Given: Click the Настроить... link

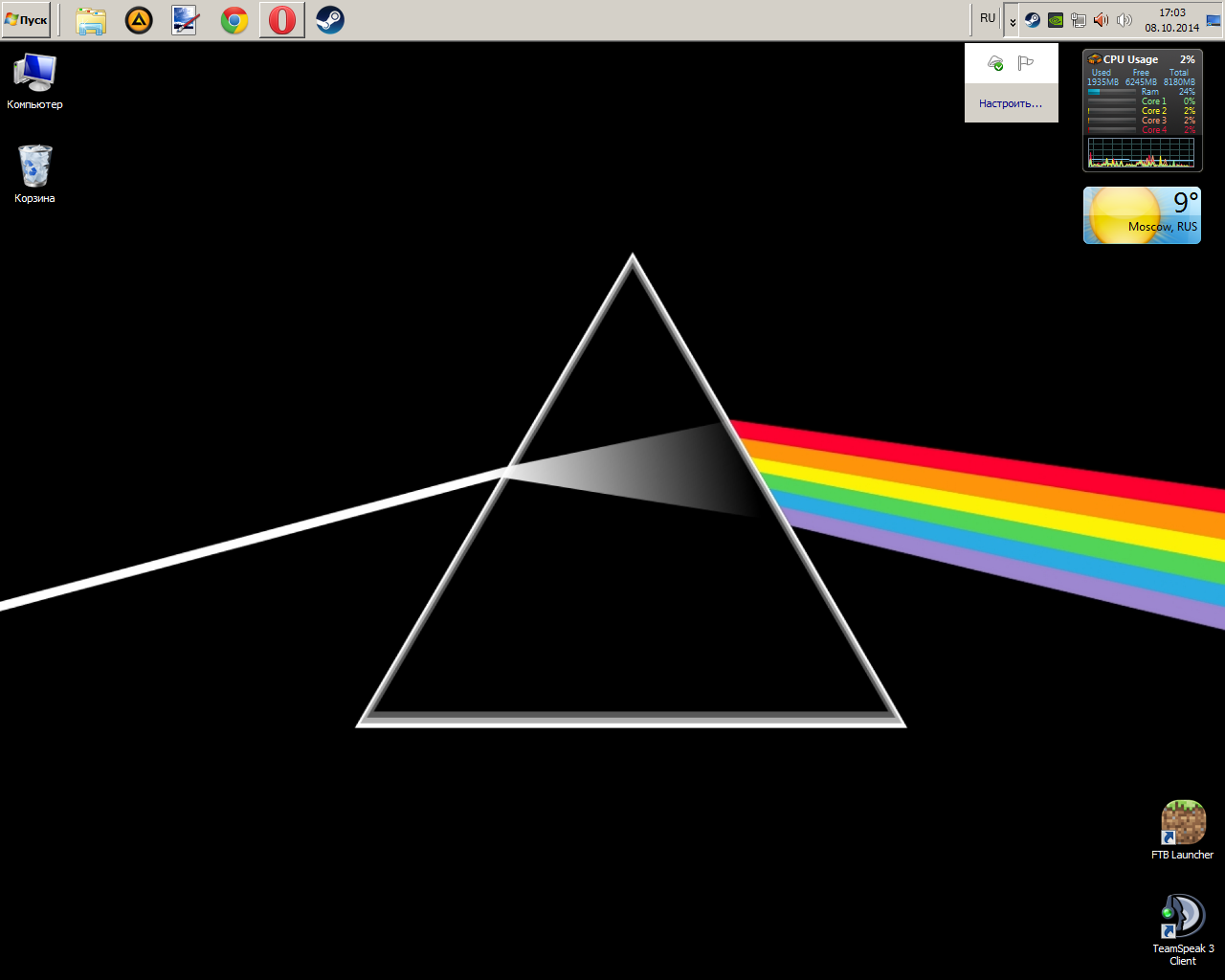Looking at the screenshot, I should pyautogui.click(x=1011, y=103).
